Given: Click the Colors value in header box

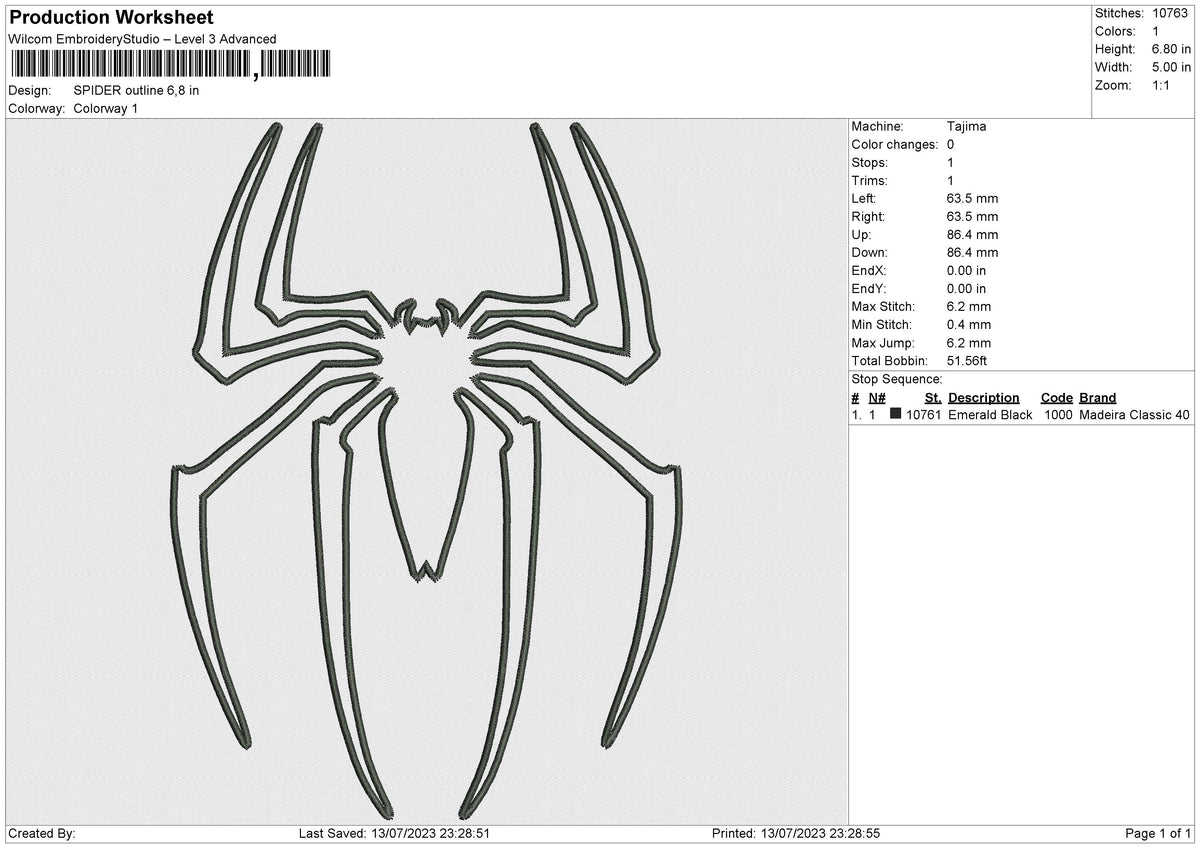Looking at the screenshot, I should click(x=1155, y=31).
